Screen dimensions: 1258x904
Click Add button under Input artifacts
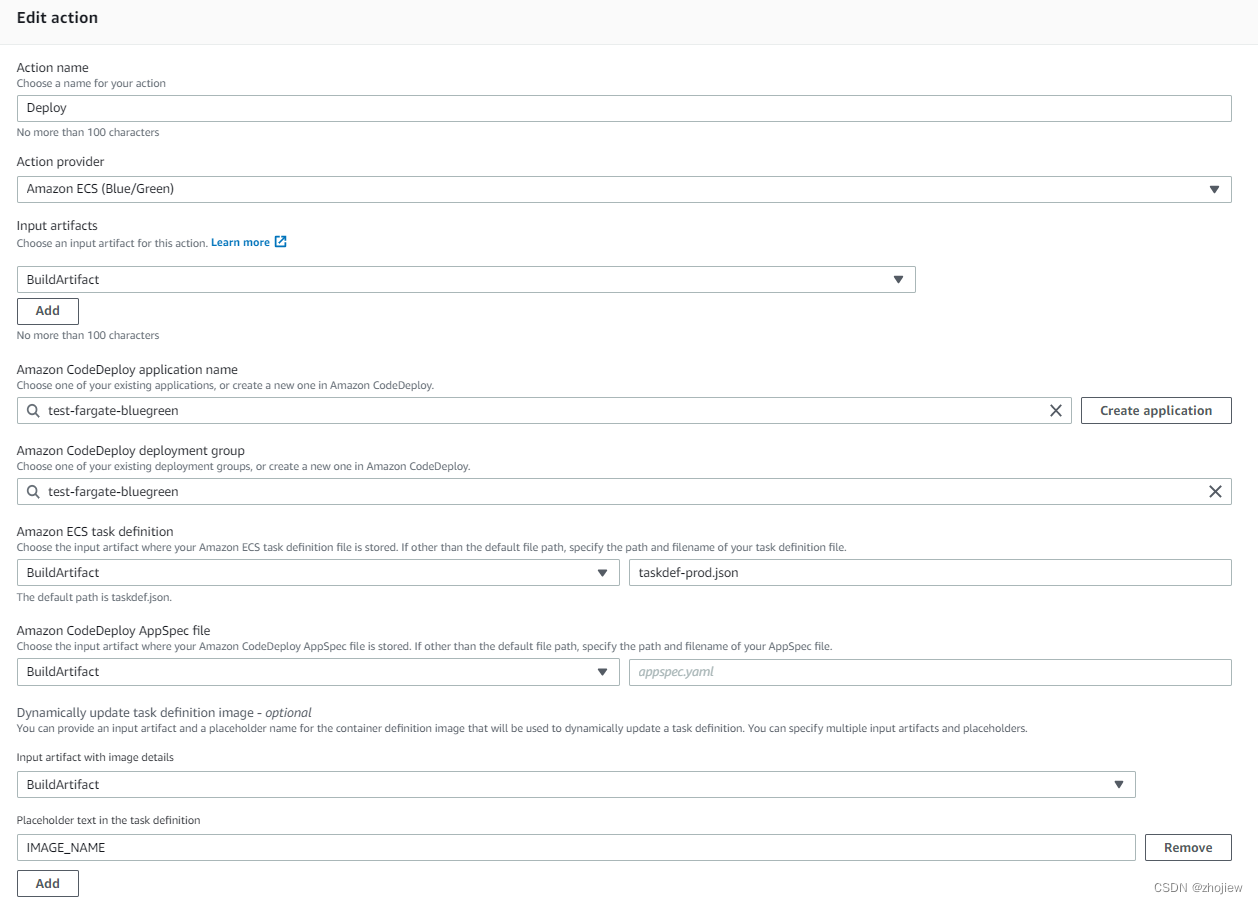[x=48, y=311]
